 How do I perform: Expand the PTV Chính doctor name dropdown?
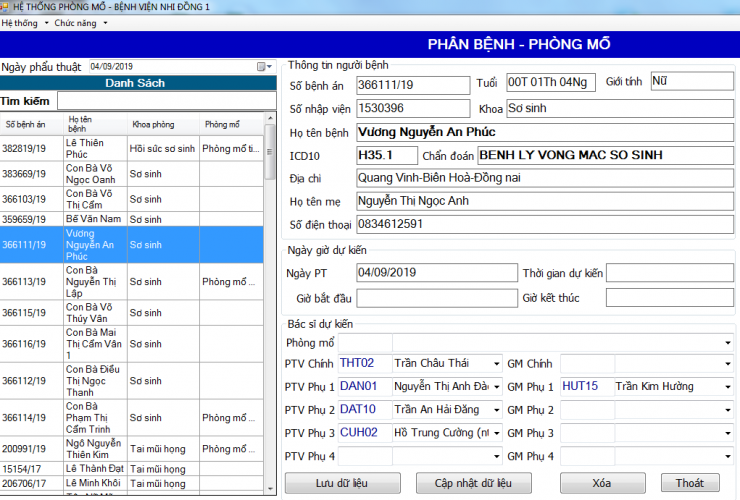coord(497,364)
